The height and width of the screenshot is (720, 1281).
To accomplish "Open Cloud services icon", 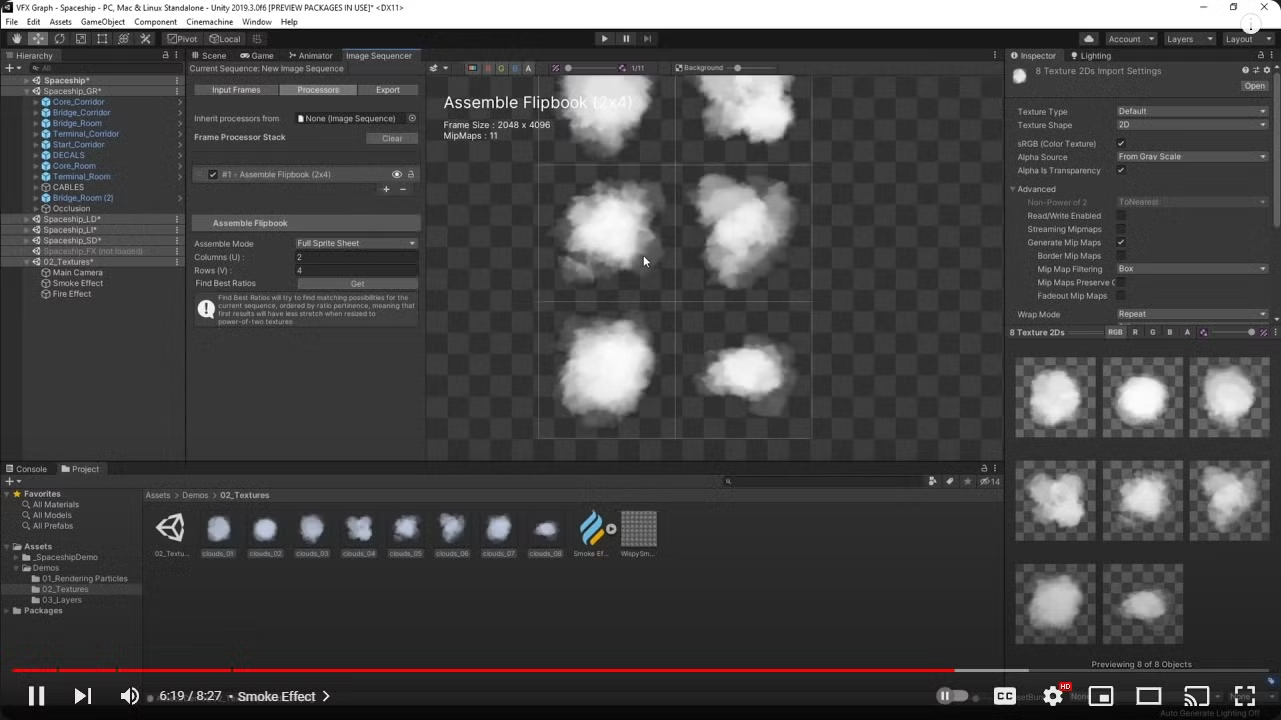I will 1089,39.
